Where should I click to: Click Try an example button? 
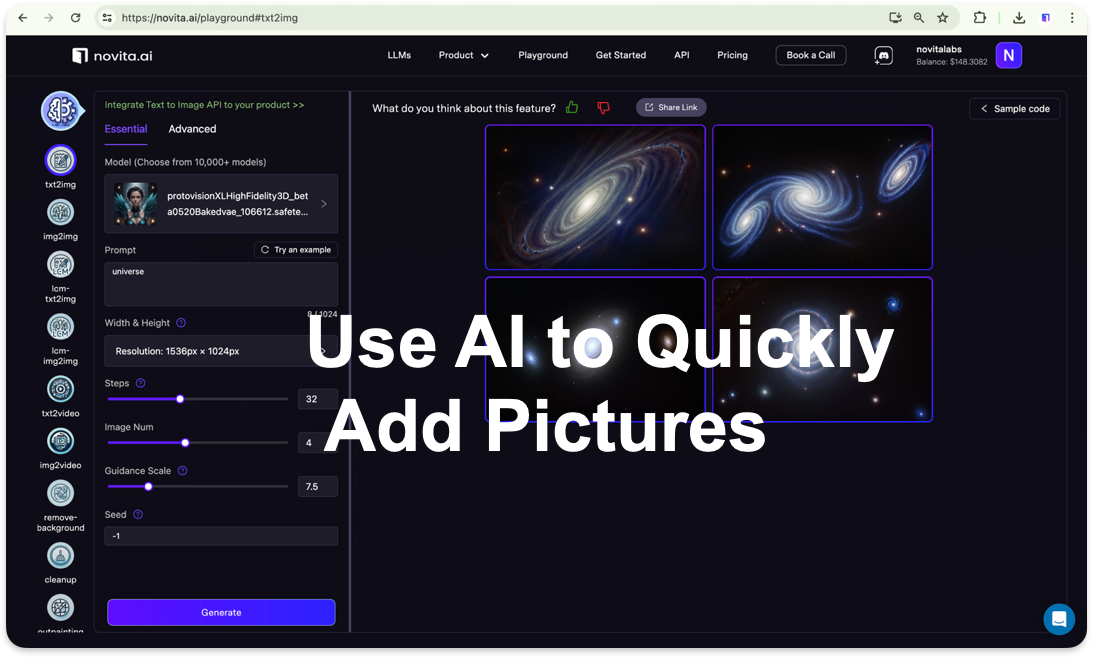[x=296, y=250]
